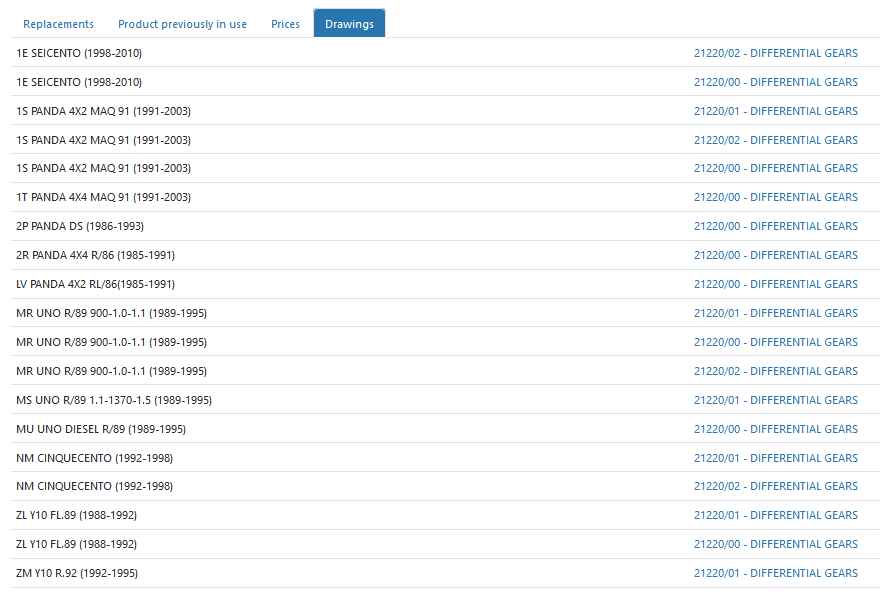Screen dimensions: 880x598
Task: Open drawing link for 2R PANDA 4X4 R/86
Action: (x=775, y=255)
